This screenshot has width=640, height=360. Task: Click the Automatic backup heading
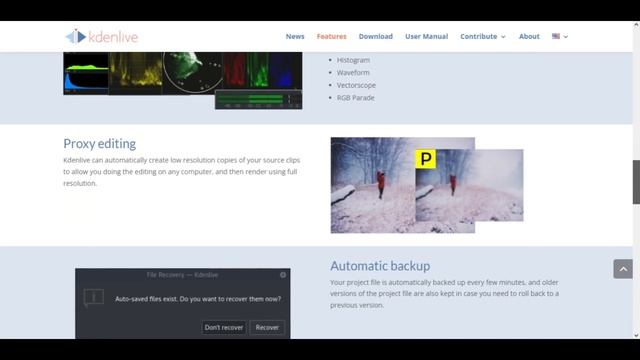[380, 266]
